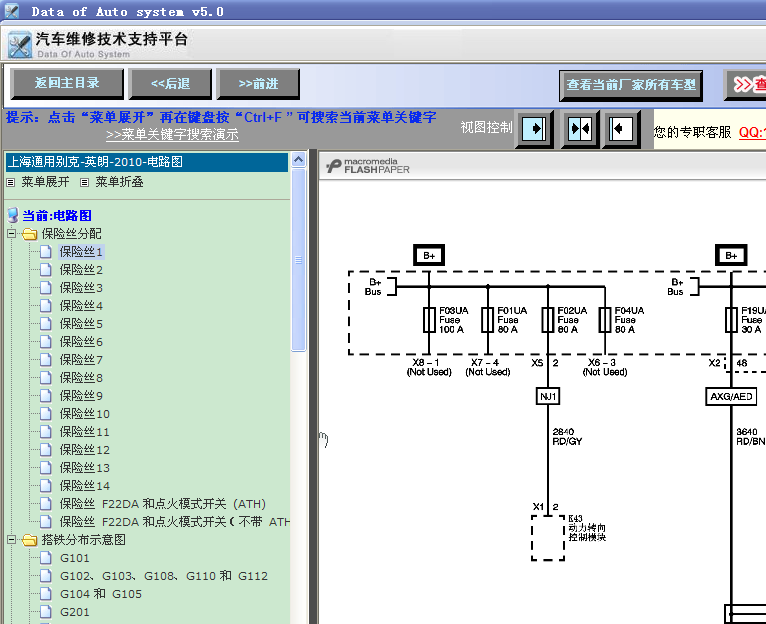The width and height of the screenshot is (766, 624).
Task: Click the document icon beside F22DA (ATH)
Action: pos(46,504)
